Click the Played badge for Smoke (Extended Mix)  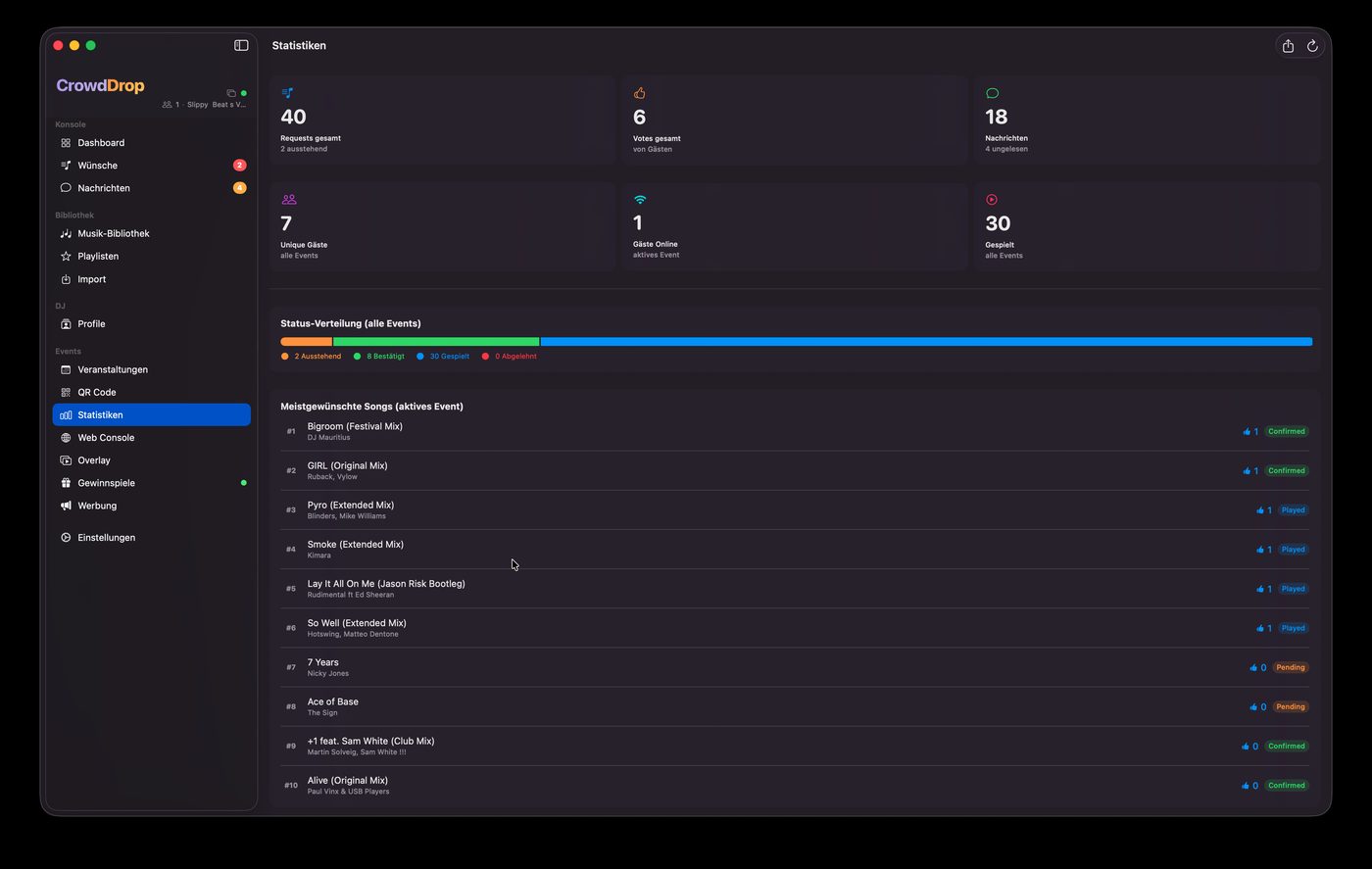(1293, 550)
